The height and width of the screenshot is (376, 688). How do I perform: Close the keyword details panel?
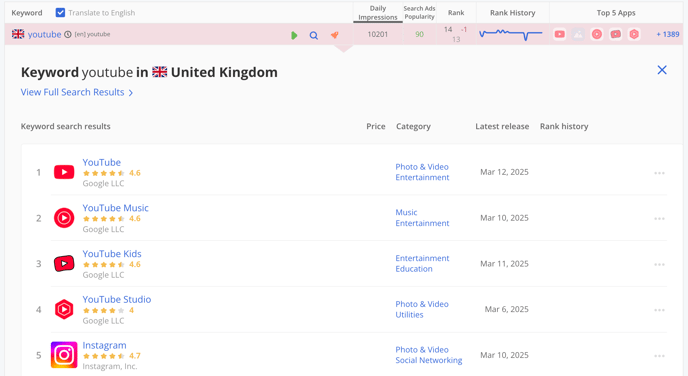[x=662, y=70]
